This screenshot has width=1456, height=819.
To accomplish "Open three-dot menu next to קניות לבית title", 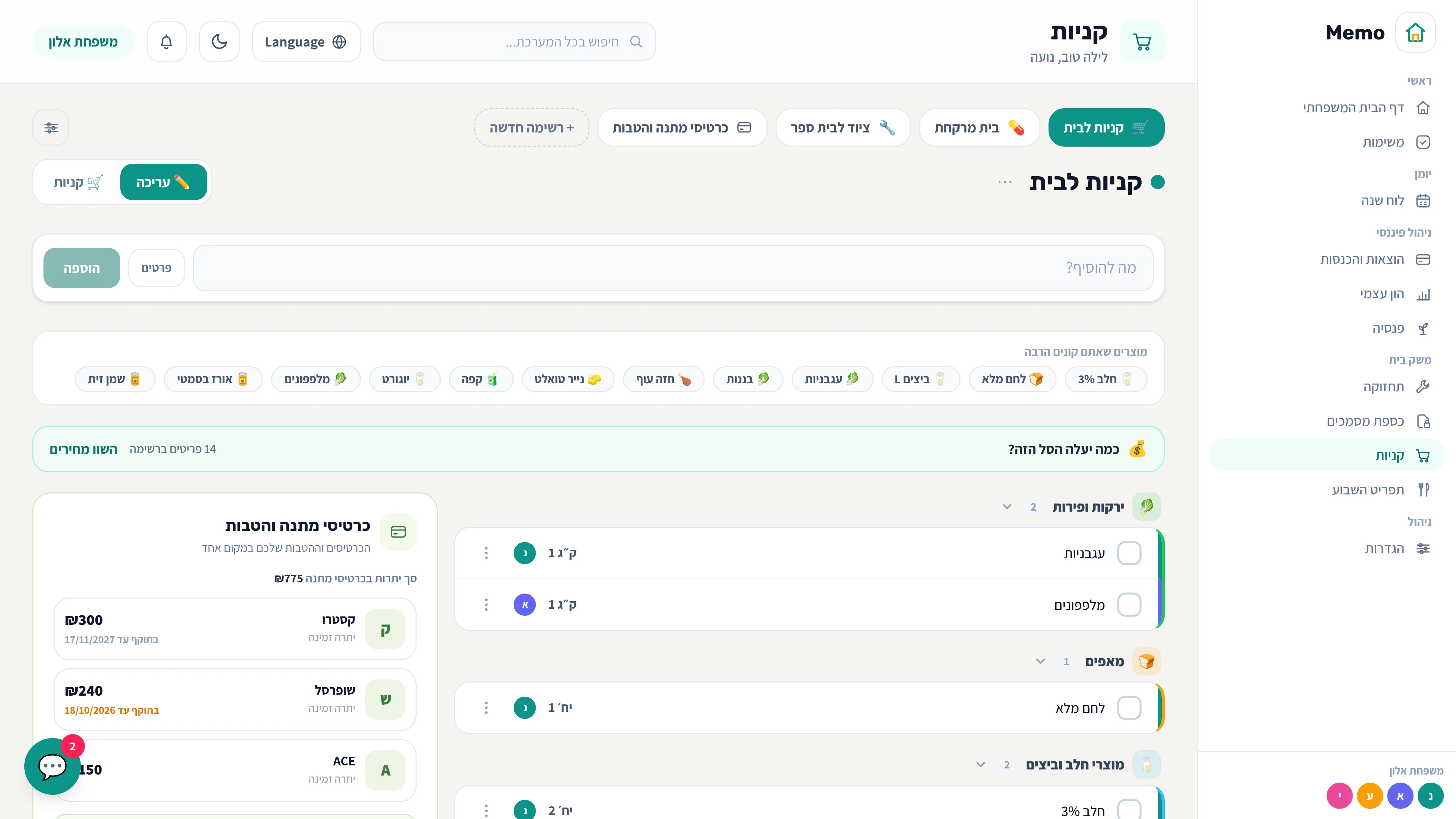I will (x=1004, y=182).
